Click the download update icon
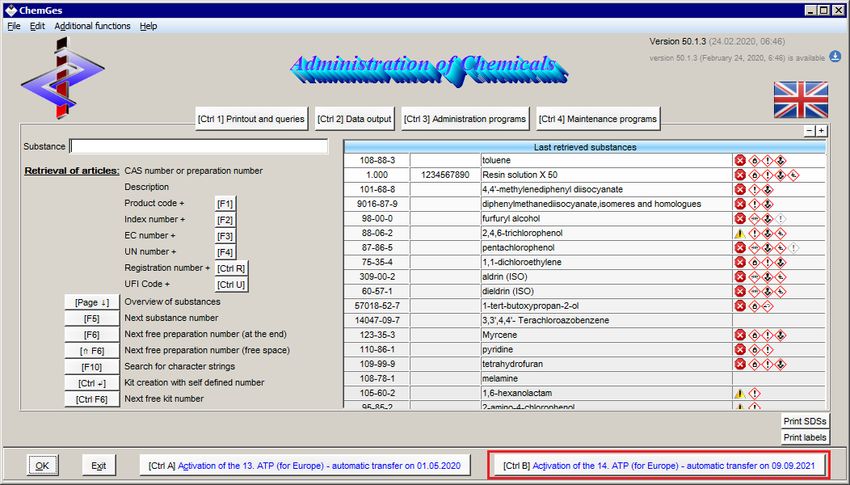The image size is (850, 485). point(835,56)
